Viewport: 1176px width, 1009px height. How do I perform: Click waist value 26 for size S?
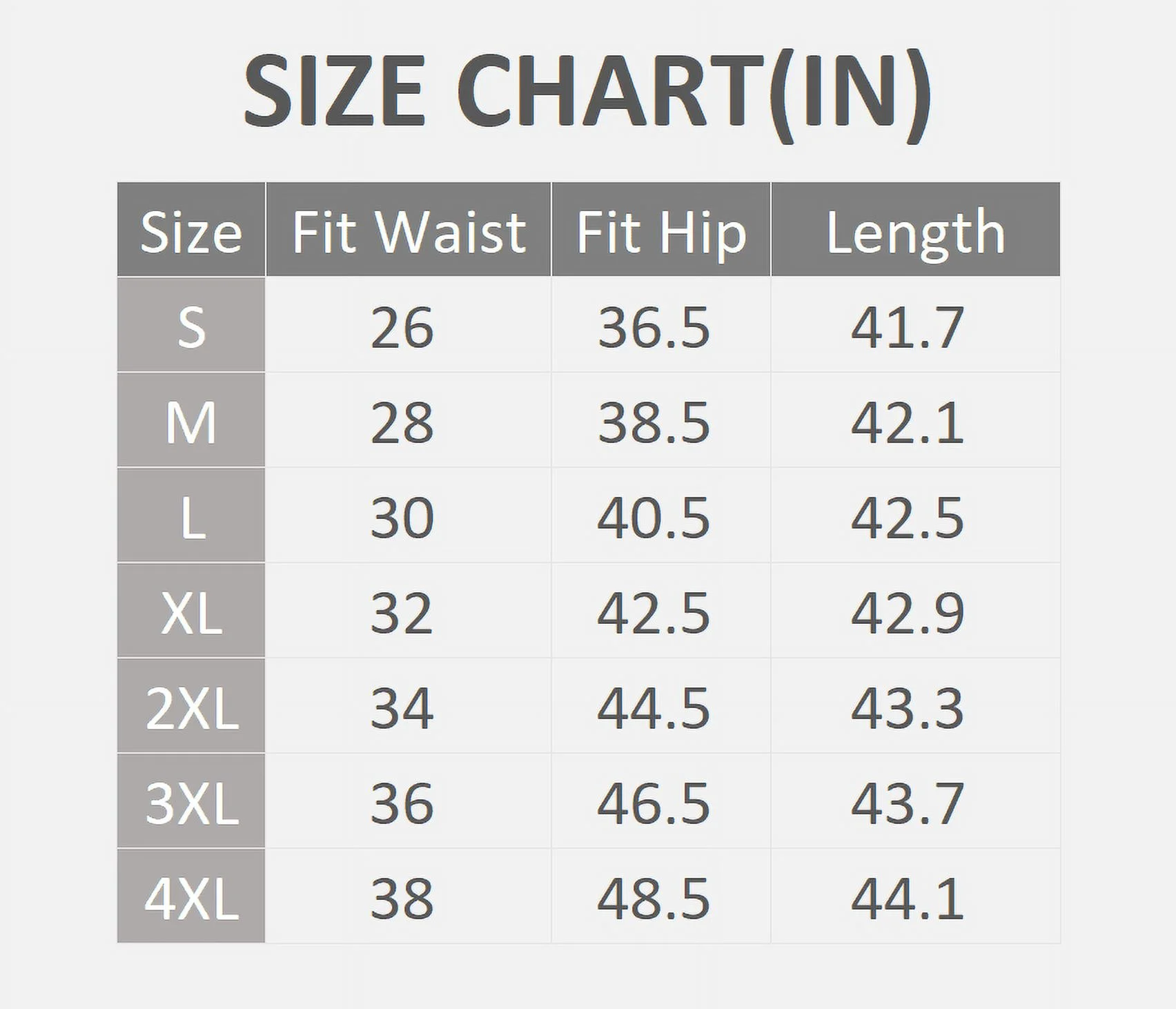pyautogui.click(x=402, y=326)
